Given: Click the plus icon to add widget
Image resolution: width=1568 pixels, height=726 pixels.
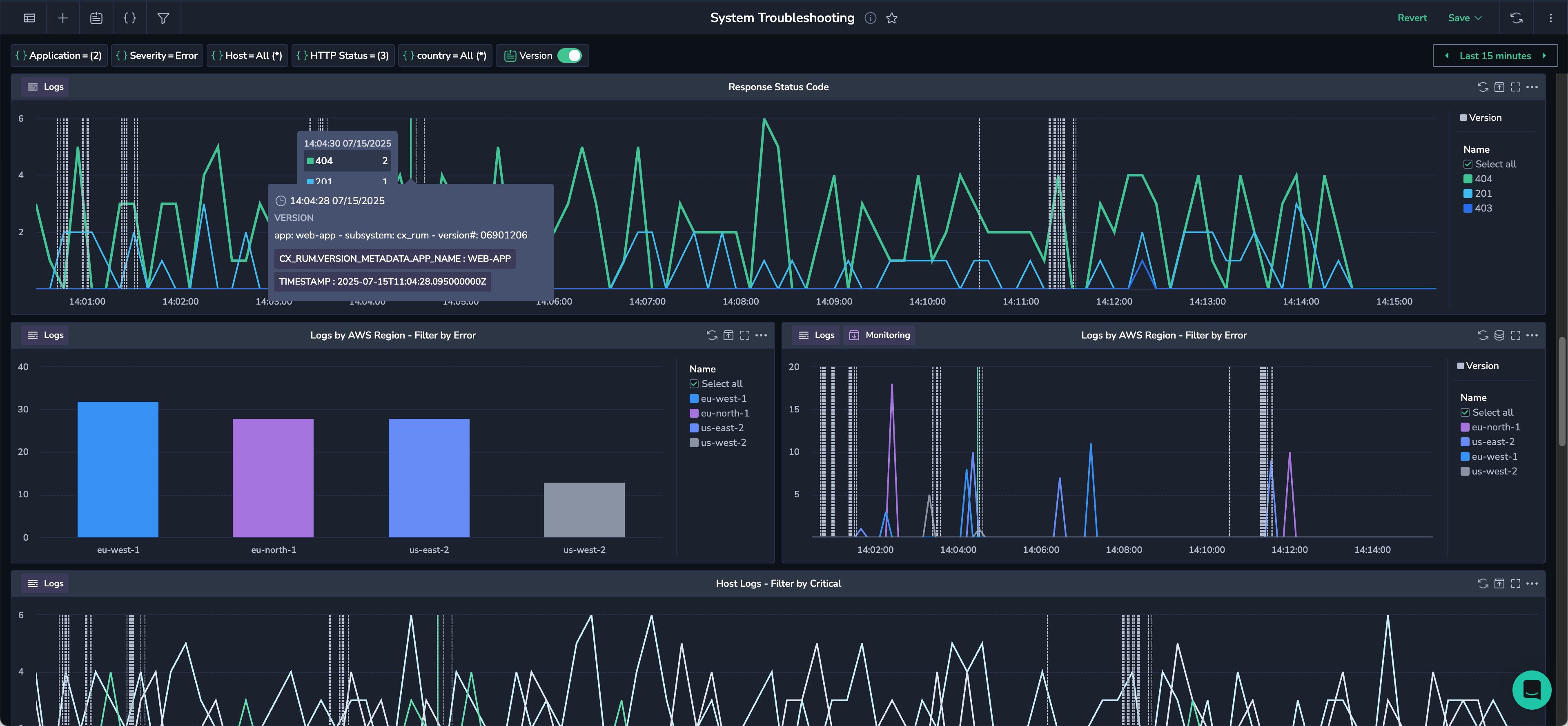Looking at the screenshot, I should [x=63, y=18].
